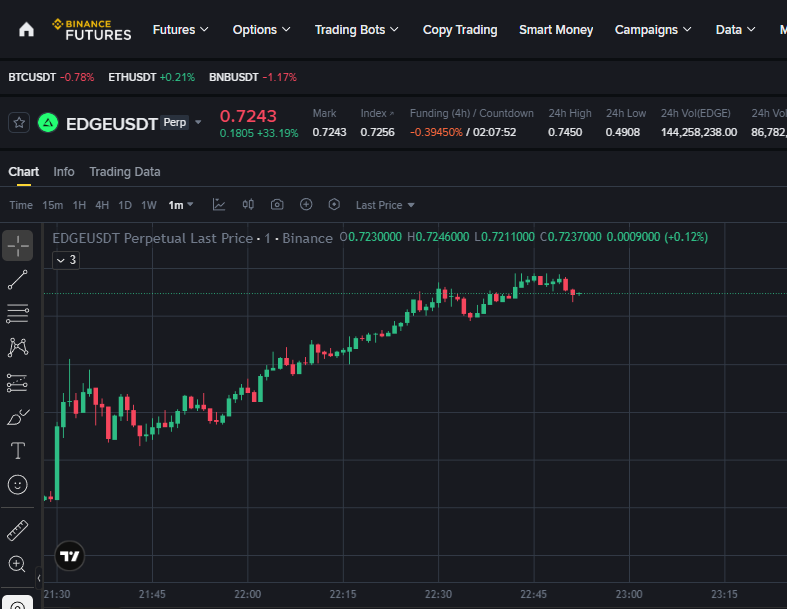The image size is (787, 609).
Task: Select the ruler measure tool
Action: [18, 530]
